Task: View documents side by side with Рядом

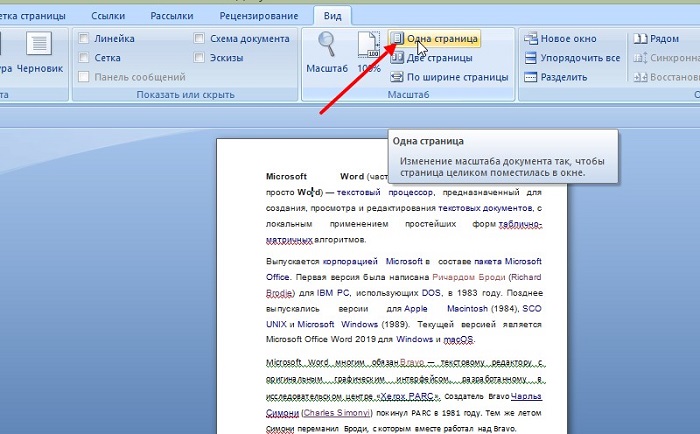Action: pos(656,38)
